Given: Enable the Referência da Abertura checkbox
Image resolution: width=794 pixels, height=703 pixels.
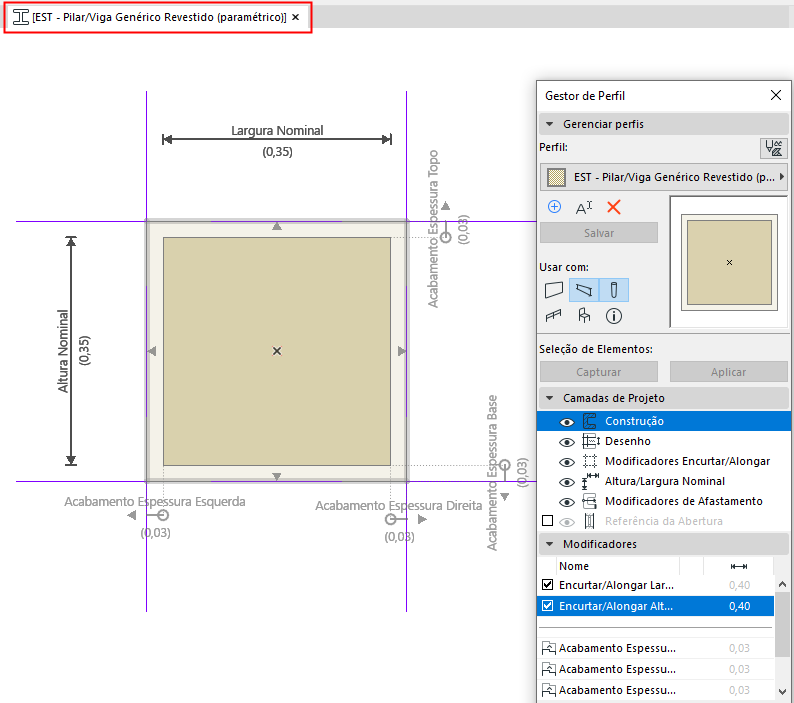Looking at the screenshot, I should coord(547,521).
